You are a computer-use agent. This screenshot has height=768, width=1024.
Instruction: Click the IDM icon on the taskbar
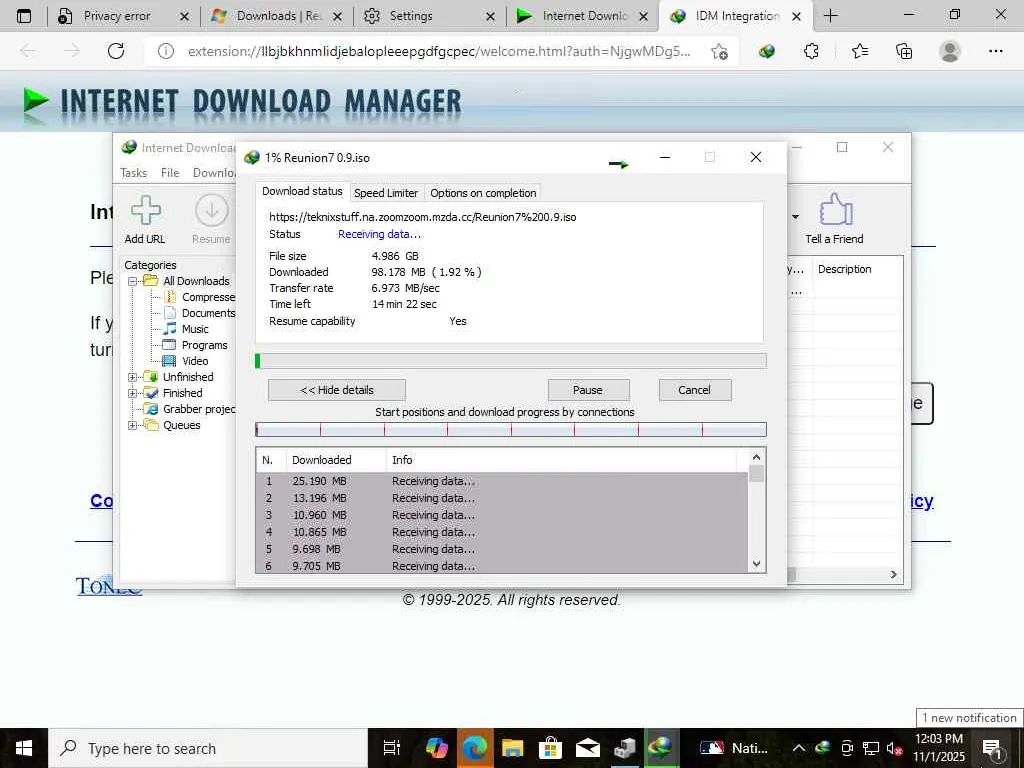[661, 748]
